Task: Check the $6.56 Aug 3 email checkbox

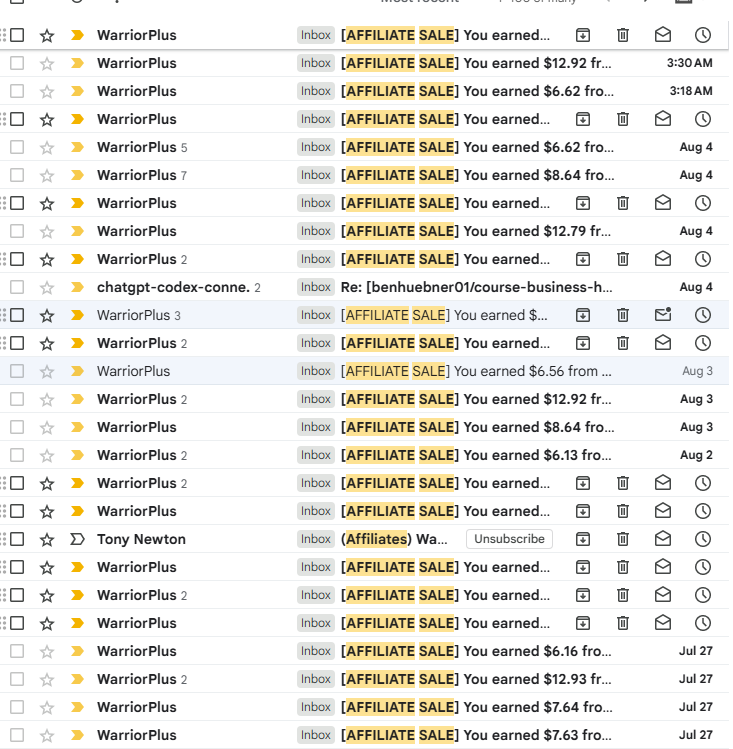Action: pyautogui.click(x=17, y=371)
